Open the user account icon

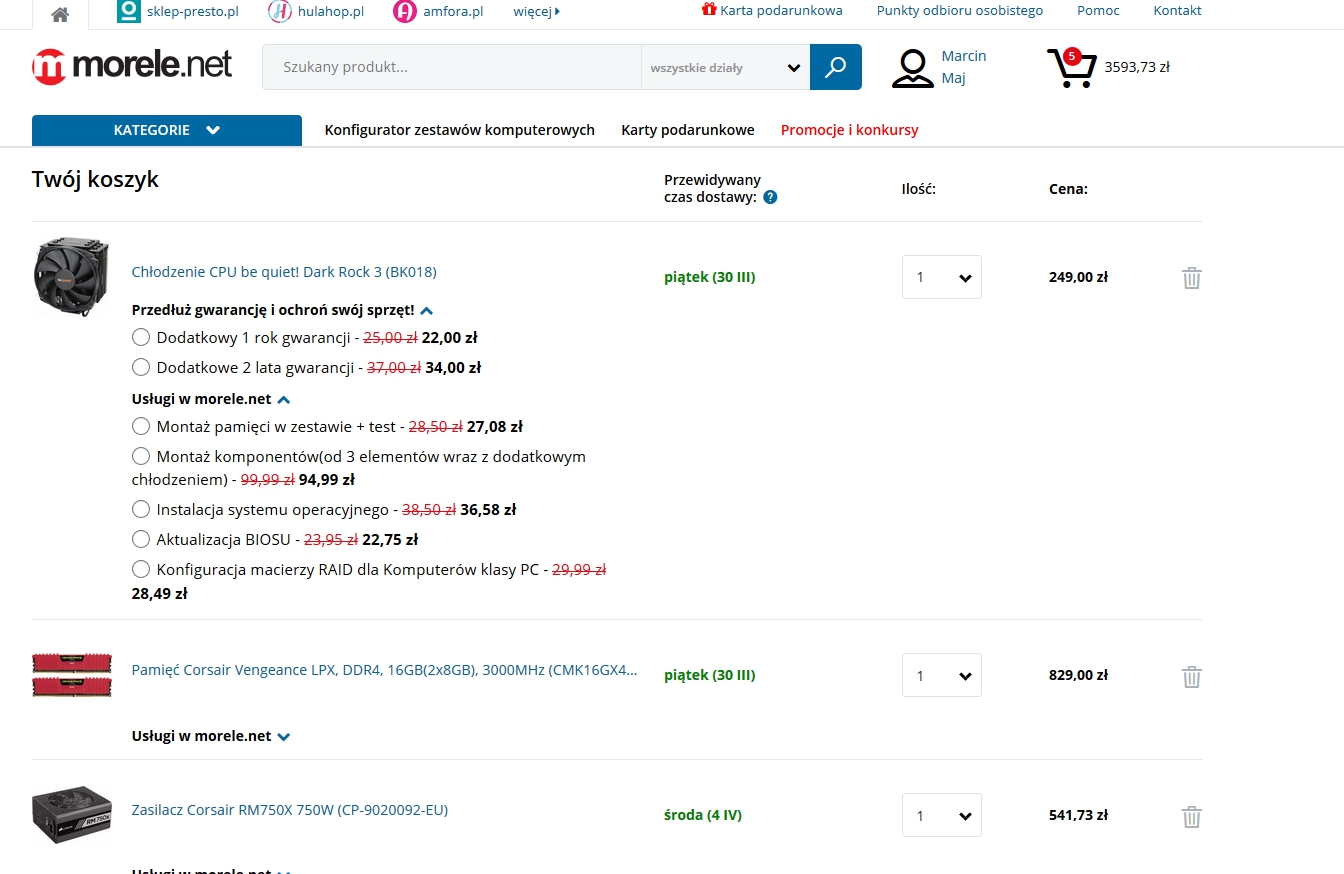[912, 67]
